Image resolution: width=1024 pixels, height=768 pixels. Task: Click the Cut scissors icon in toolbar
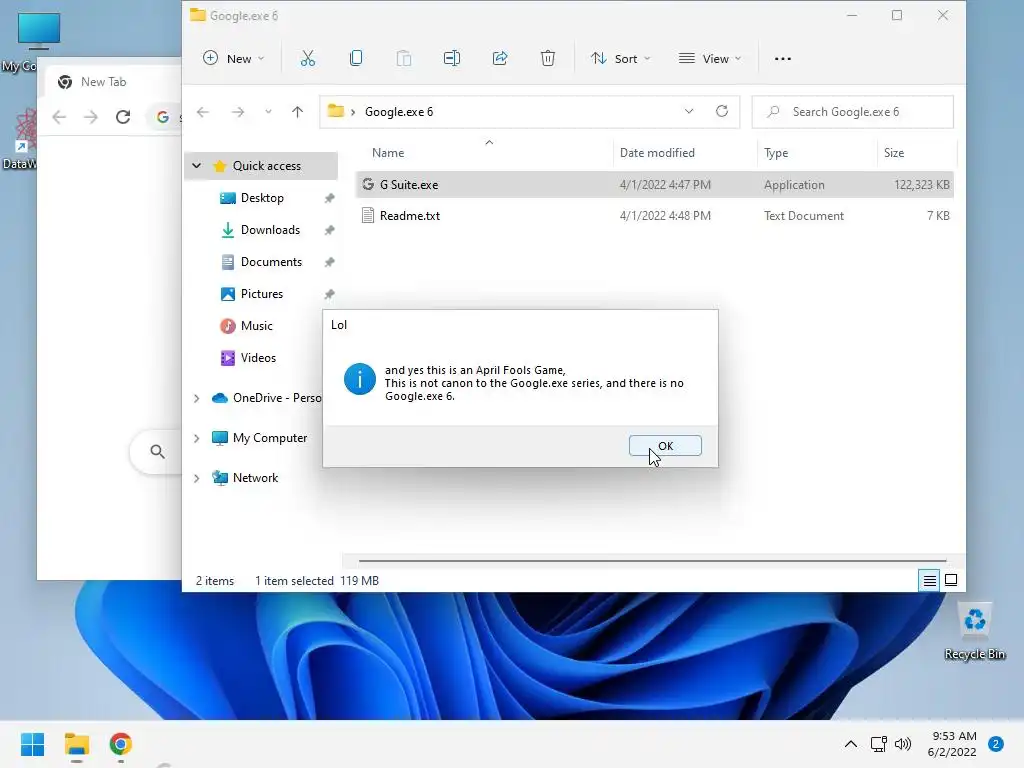(308, 59)
